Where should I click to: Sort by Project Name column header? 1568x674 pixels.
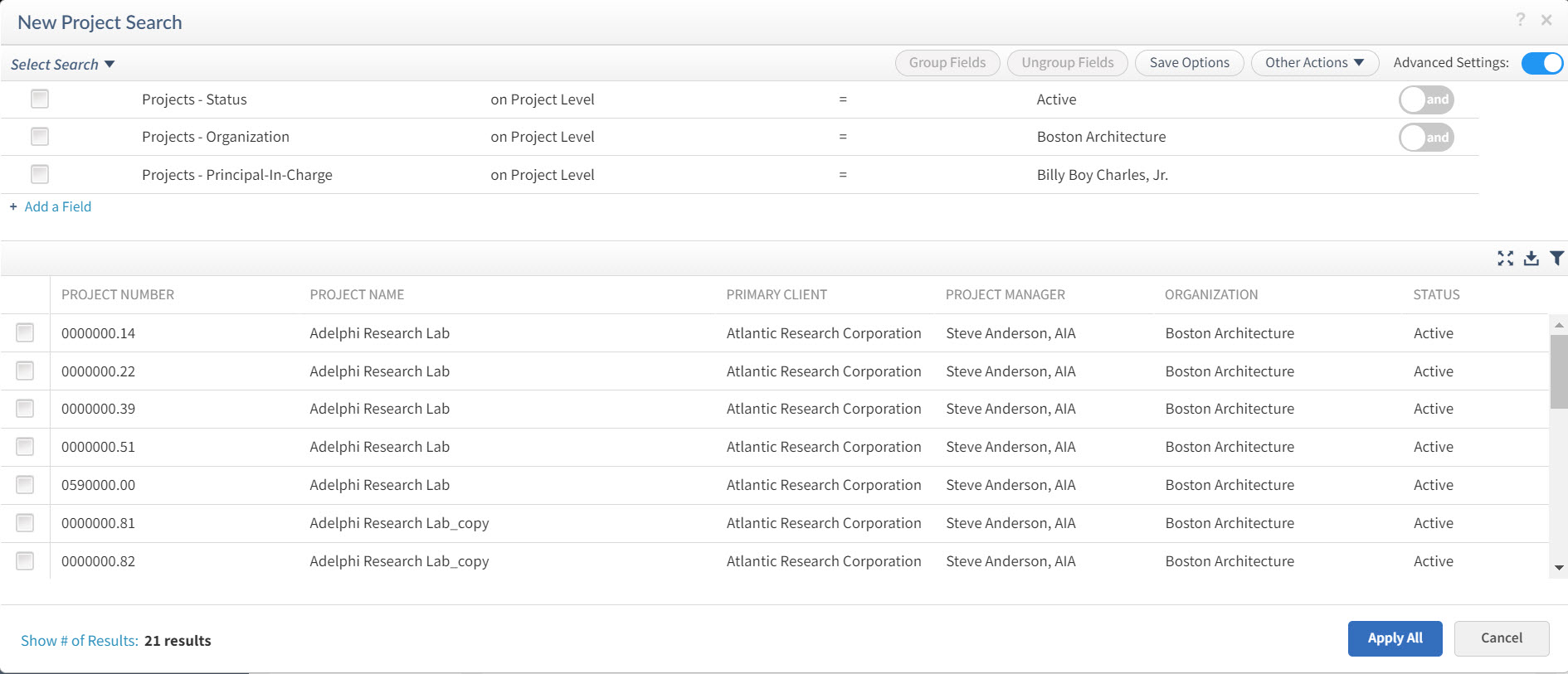357,295
